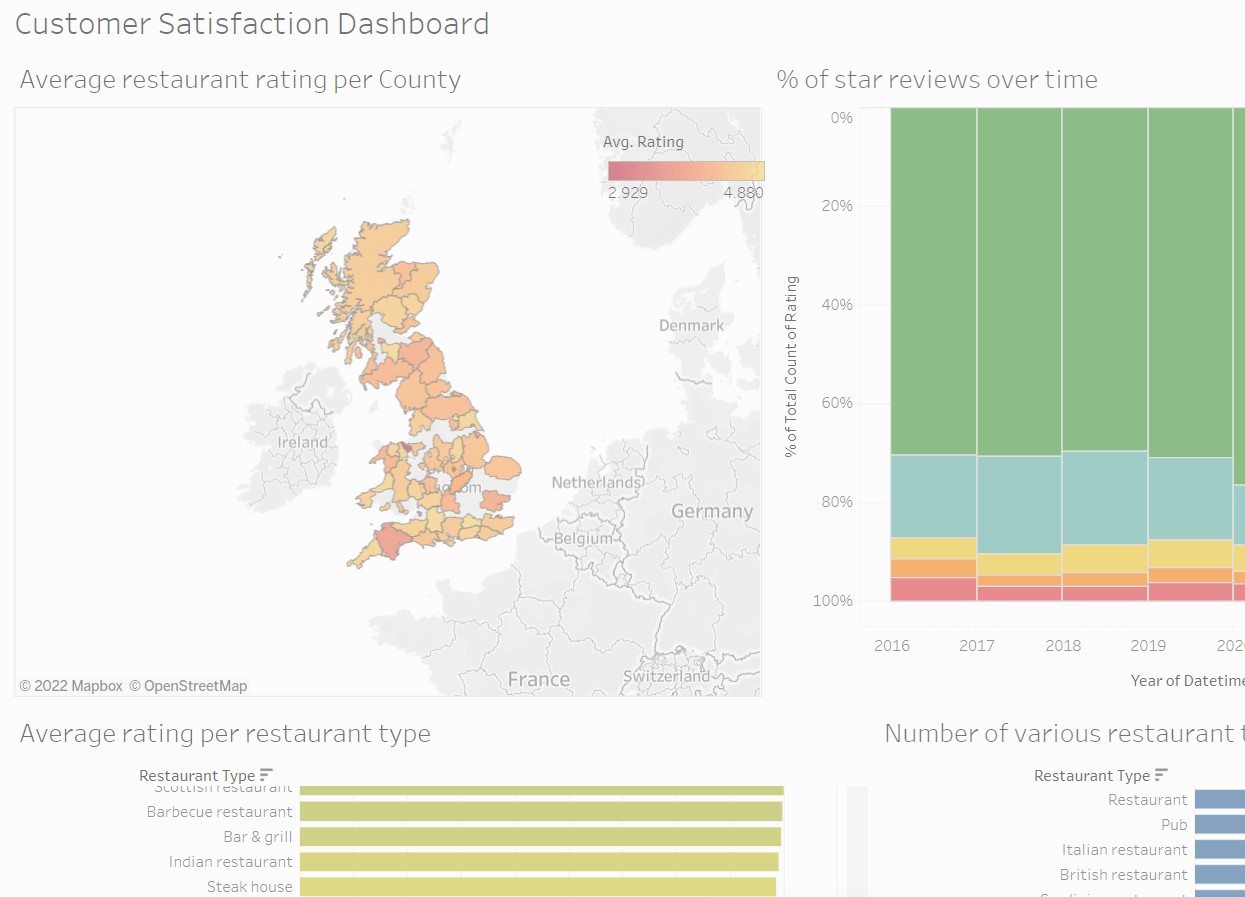1245x897 pixels.
Task: Click the orange segment for 2016
Action: pyautogui.click(x=933, y=568)
